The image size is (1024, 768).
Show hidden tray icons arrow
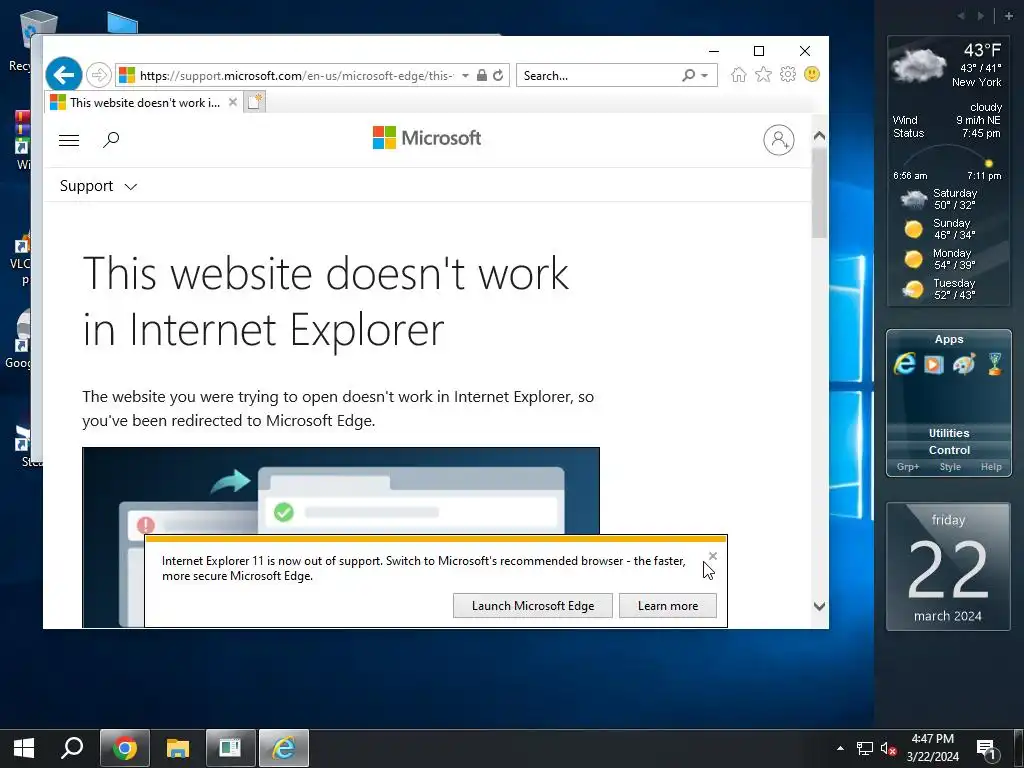click(x=840, y=748)
